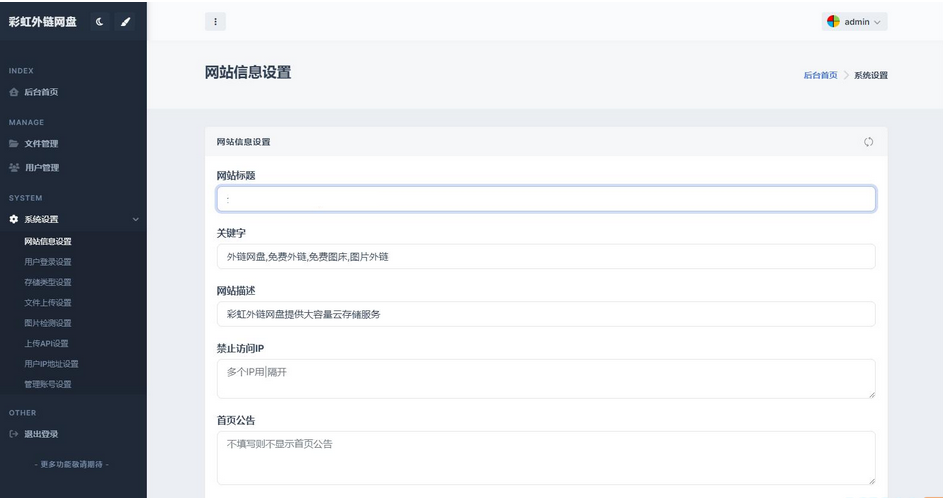Click the 系统设置 breadcrumb text
943x498 pixels.
(871, 75)
